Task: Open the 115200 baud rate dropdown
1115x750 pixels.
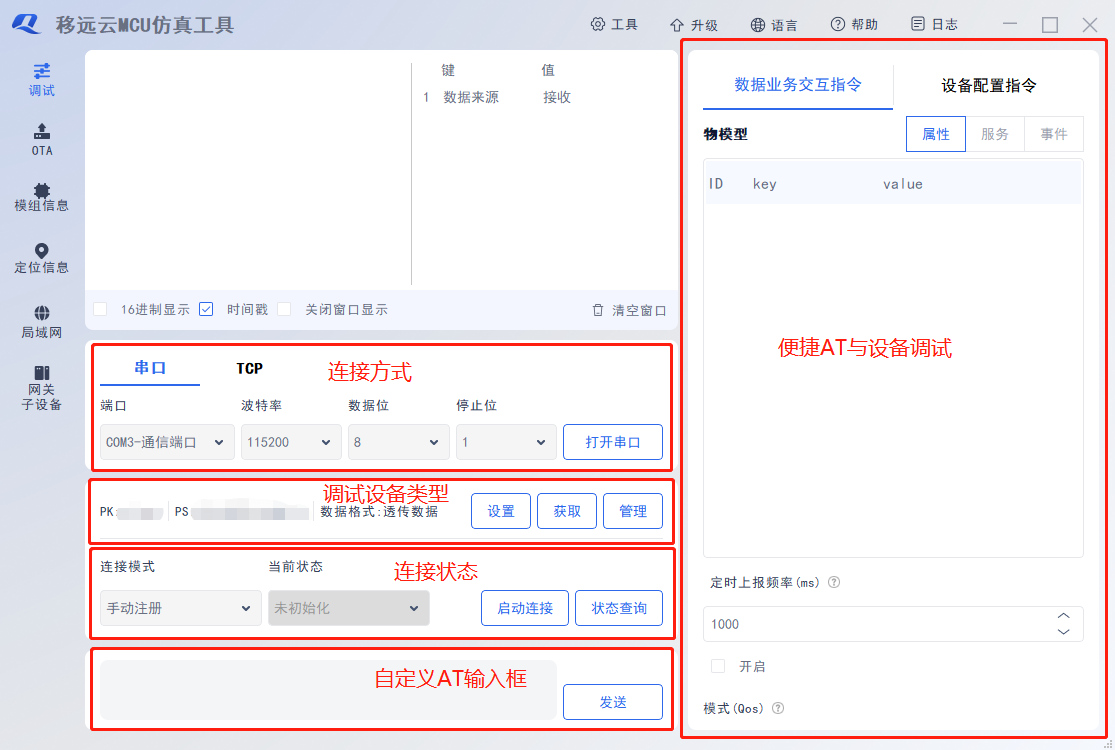Action: (291, 442)
